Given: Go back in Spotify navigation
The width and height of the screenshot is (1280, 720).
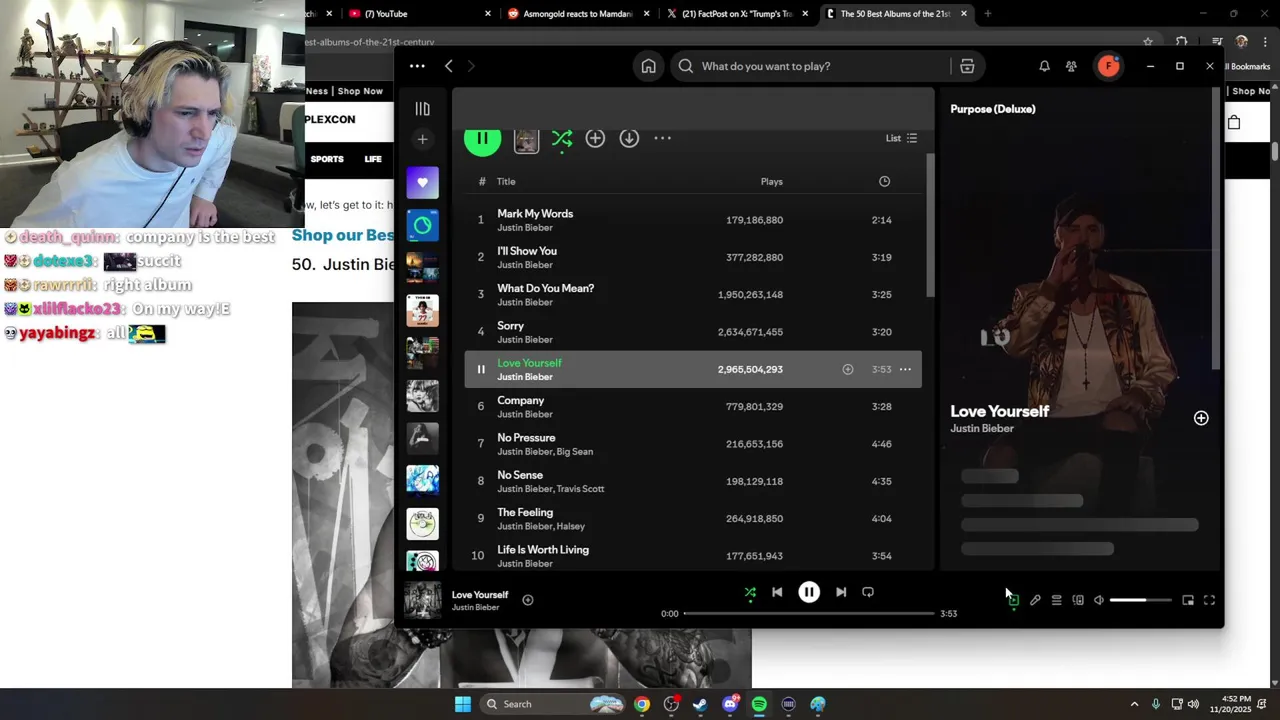Looking at the screenshot, I should pyautogui.click(x=449, y=66).
